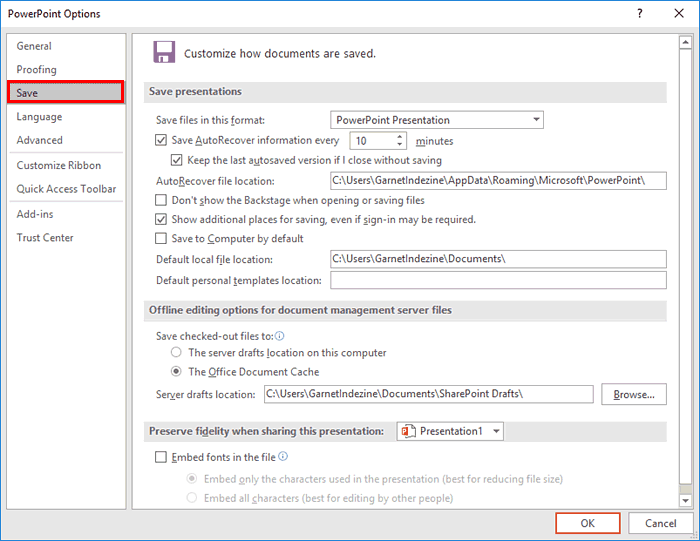
Task: Close the PowerPoint Options dialog
Action: click(x=679, y=13)
